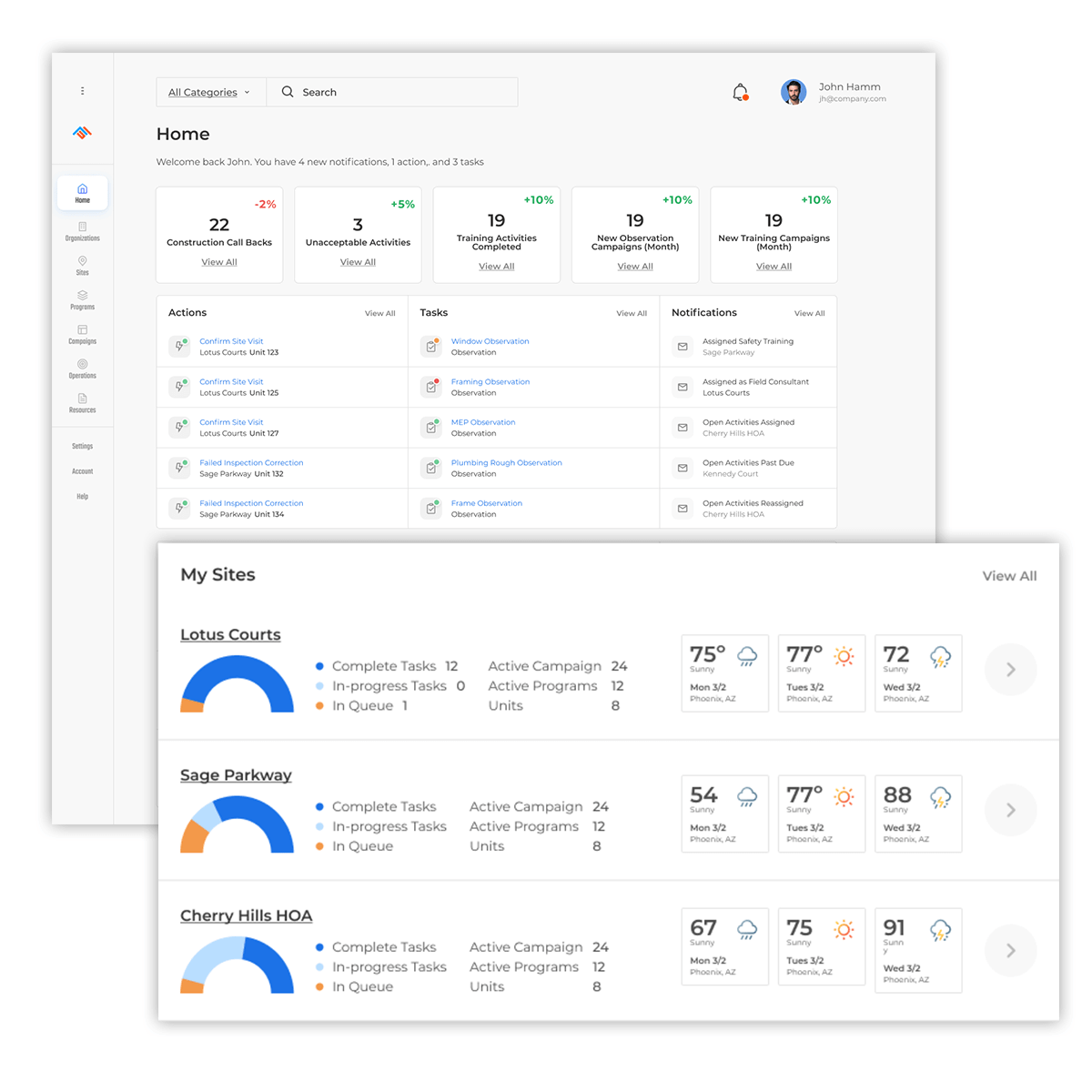Open Confirm Site Visit for Unit 125

pyautogui.click(x=231, y=382)
